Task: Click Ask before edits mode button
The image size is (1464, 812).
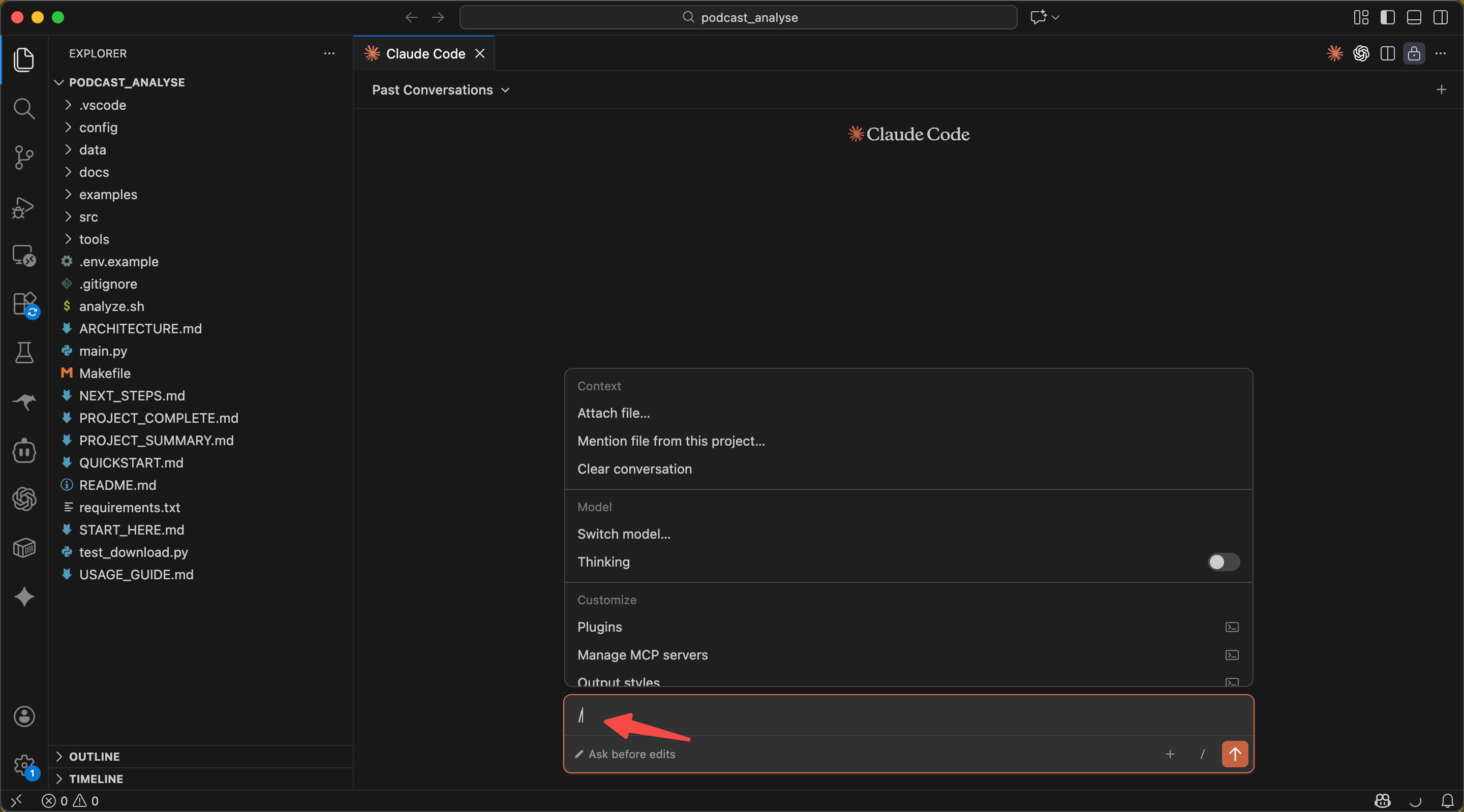Action: 625,754
